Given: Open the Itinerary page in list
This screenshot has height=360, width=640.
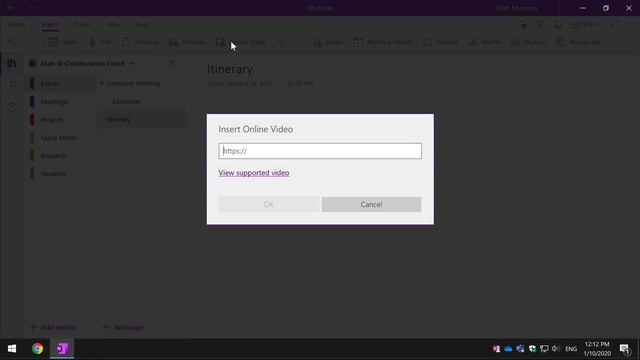Looking at the screenshot, I should (x=141, y=120).
